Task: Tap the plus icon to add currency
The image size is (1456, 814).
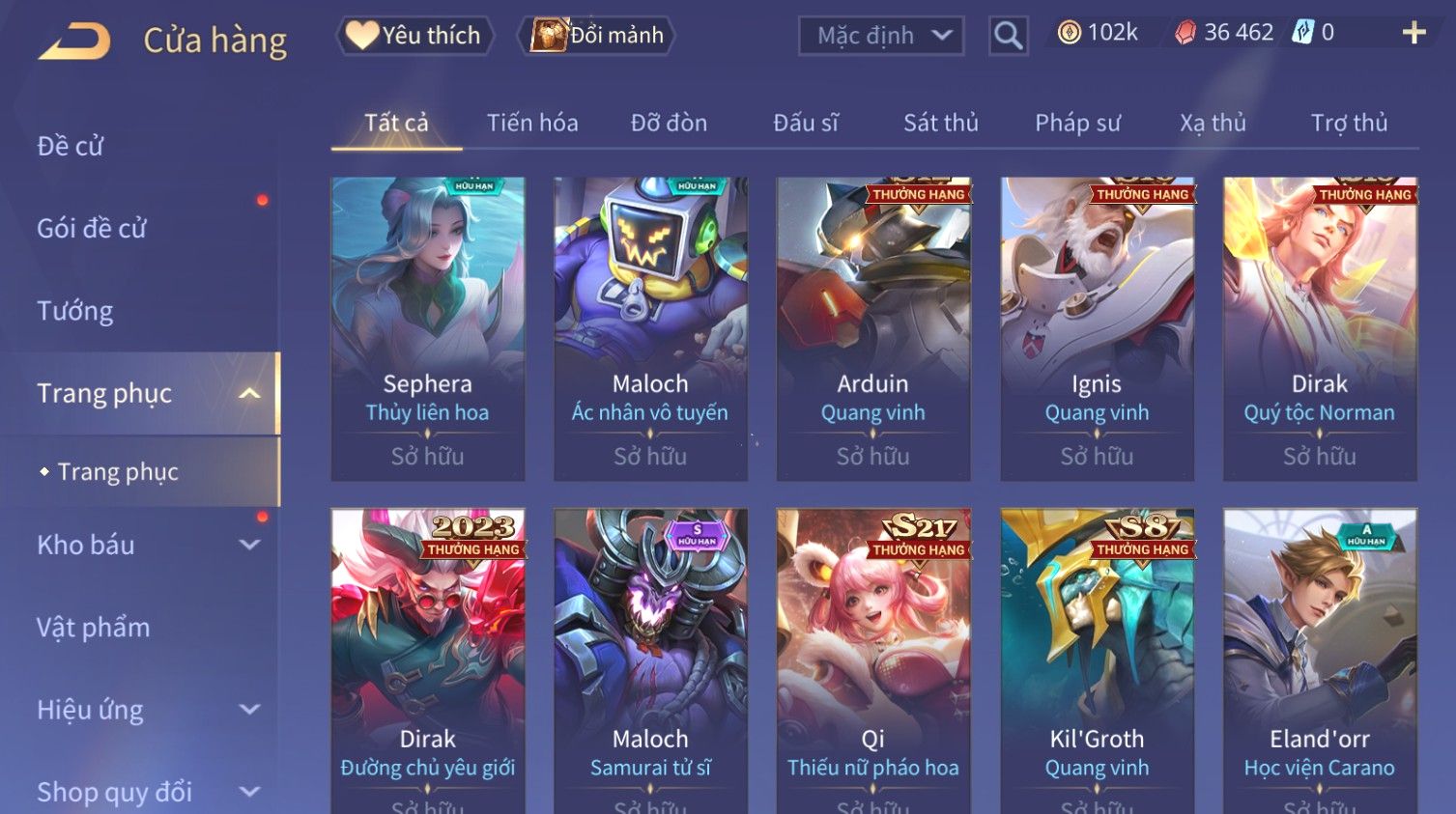Action: pos(1413,33)
